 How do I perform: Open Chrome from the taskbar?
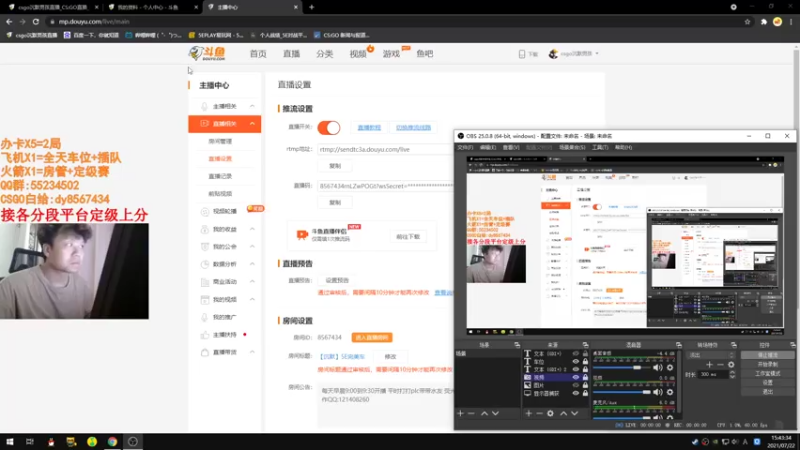tap(112, 442)
